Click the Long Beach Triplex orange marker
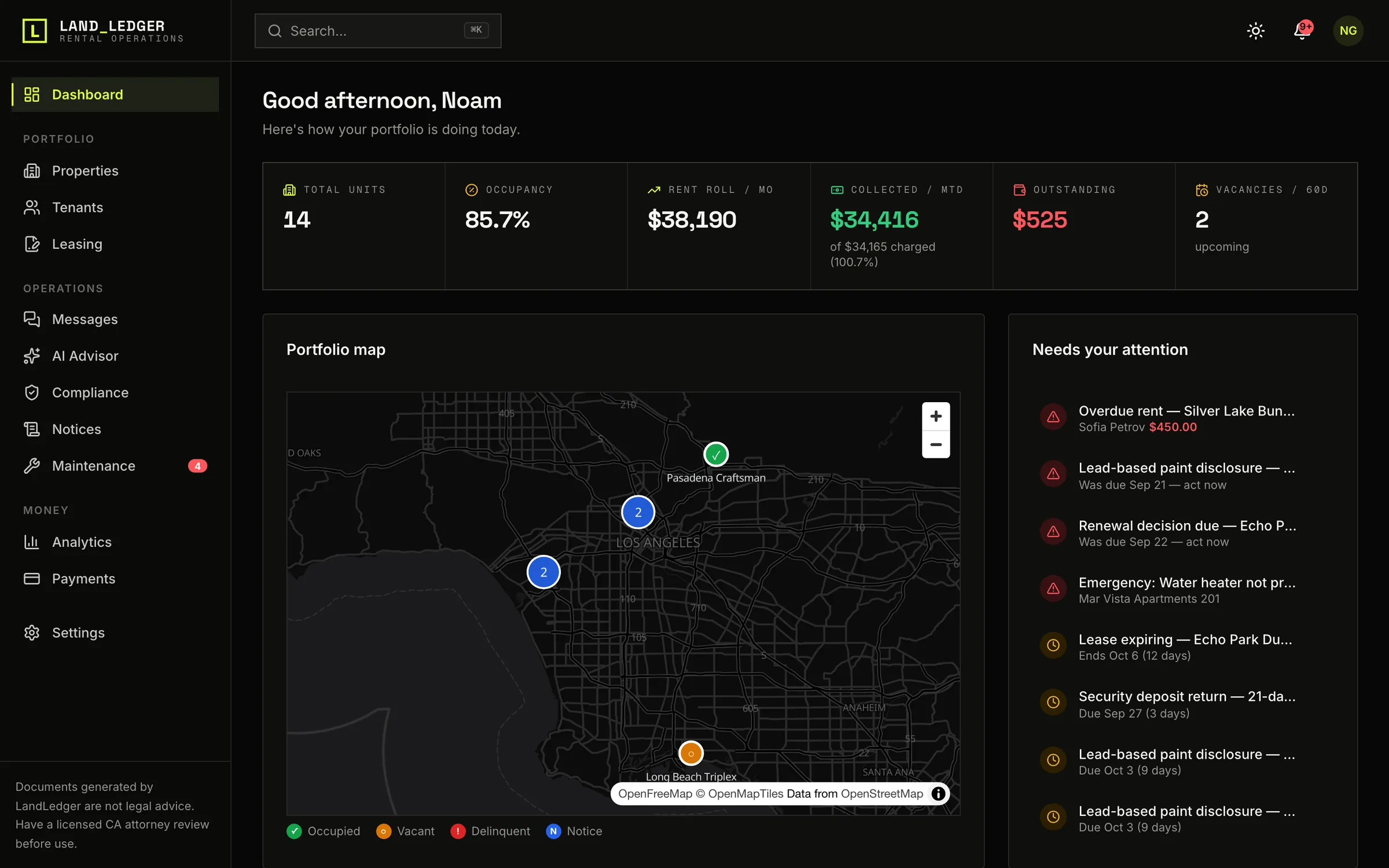 690,753
